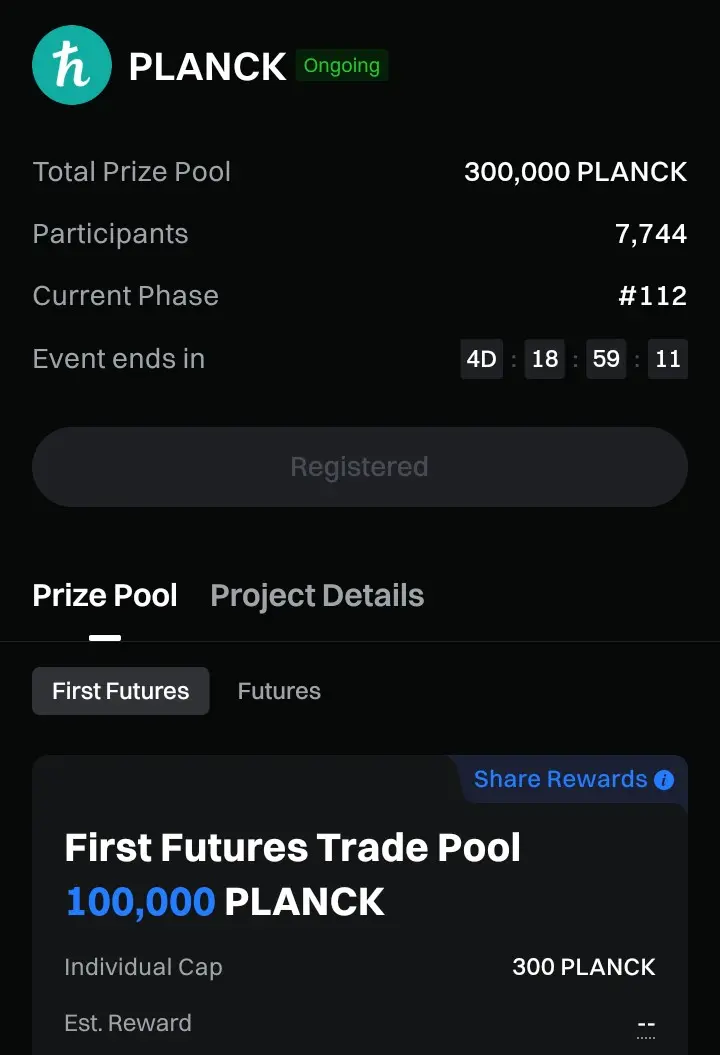The width and height of the screenshot is (720, 1055).
Task: Click the countdown seconds box showing 11
Action: 668,359
